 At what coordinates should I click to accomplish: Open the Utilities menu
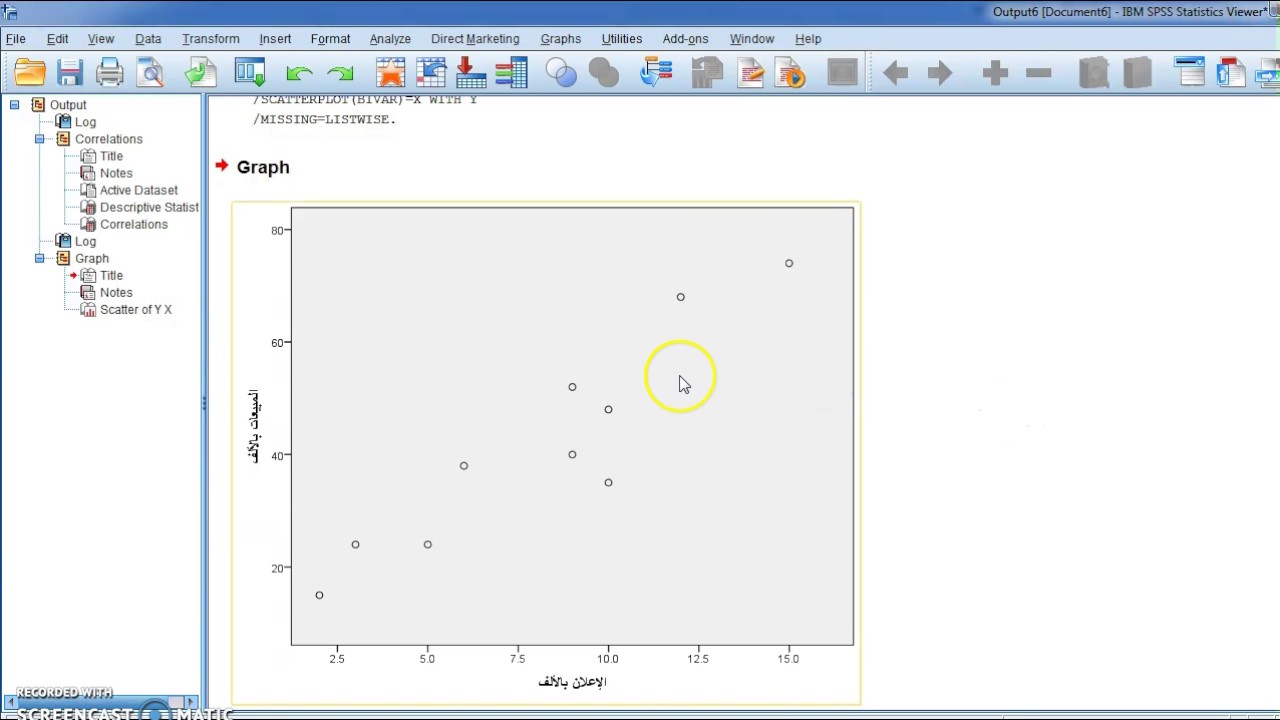click(622, 39)
